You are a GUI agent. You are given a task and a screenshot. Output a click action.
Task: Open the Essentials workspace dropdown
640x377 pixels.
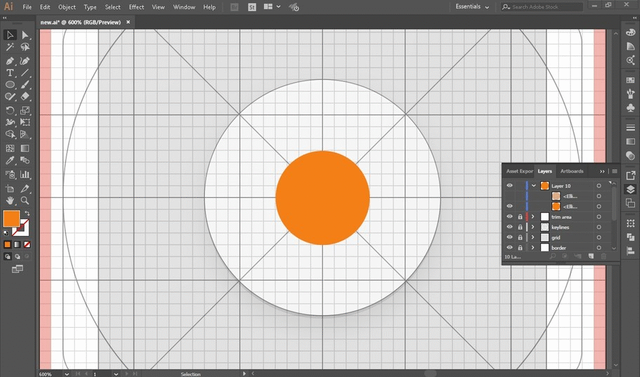(472, 7)
